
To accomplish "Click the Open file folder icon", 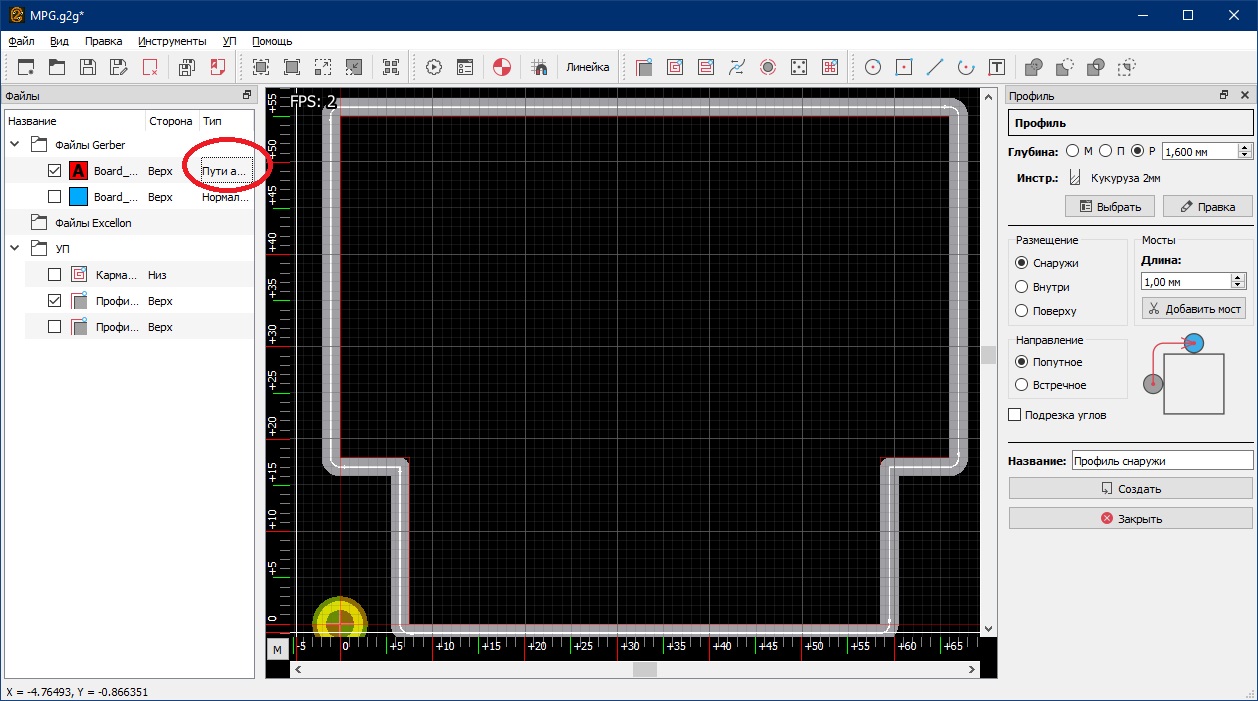I will 57,67.
